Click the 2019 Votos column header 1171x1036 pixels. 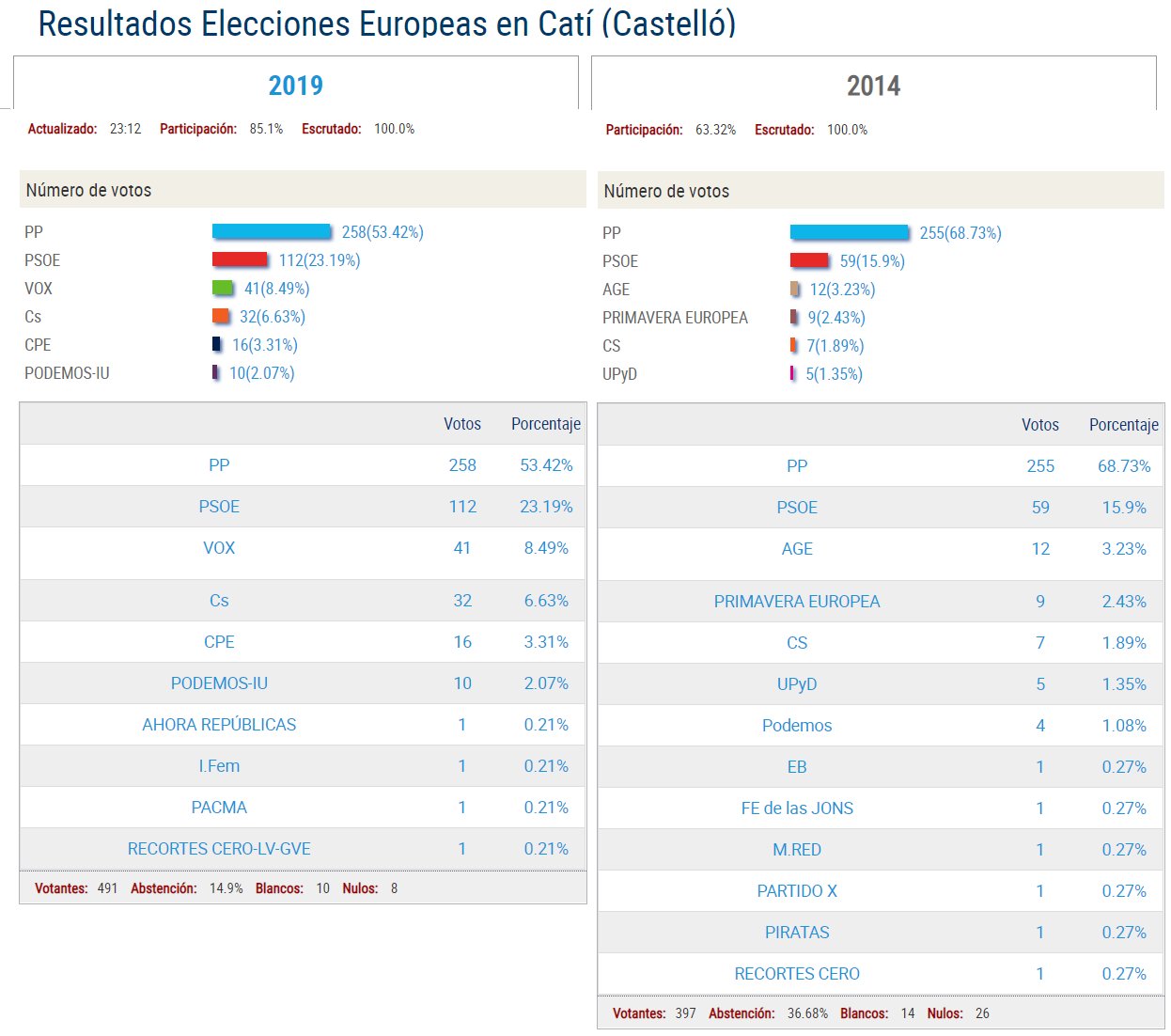click(462, 424)
